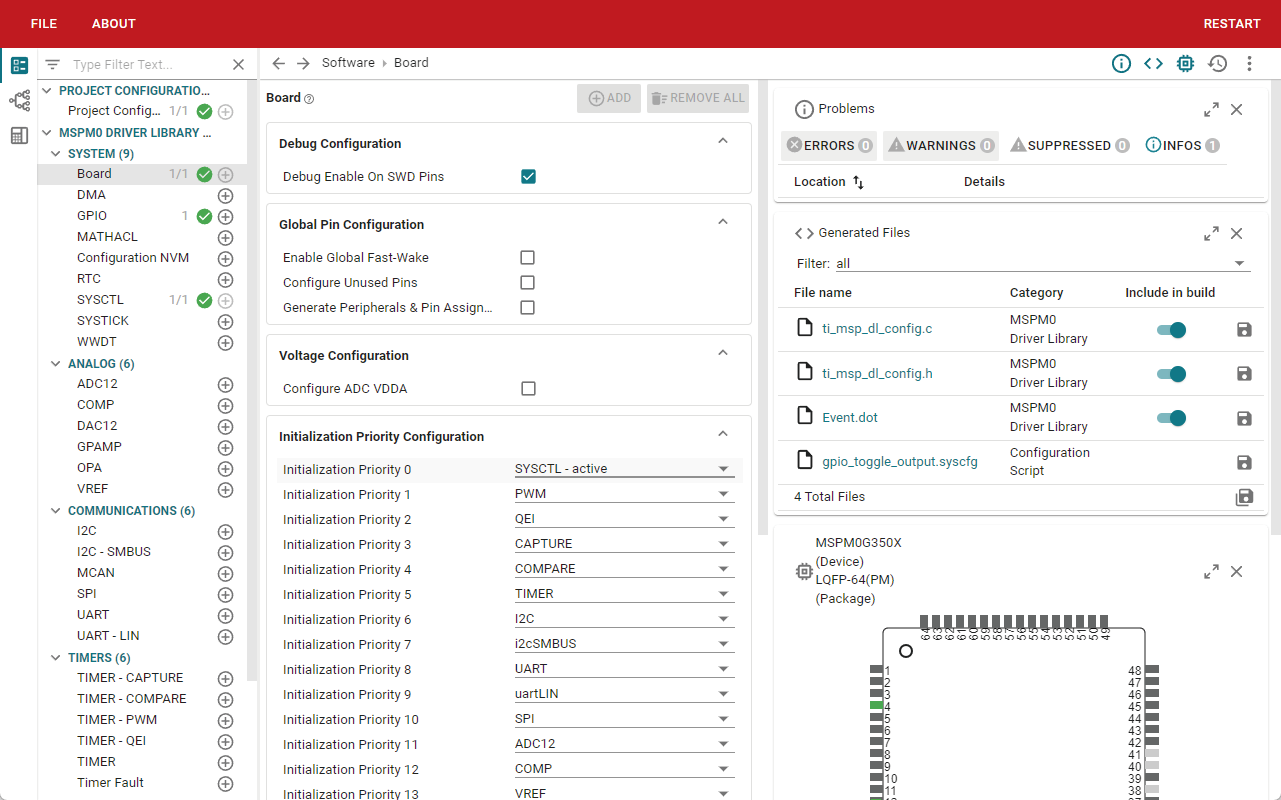Toggle include in build for ti_msp_dl_config.h
1281x800 pixels.
(1171, 374)
